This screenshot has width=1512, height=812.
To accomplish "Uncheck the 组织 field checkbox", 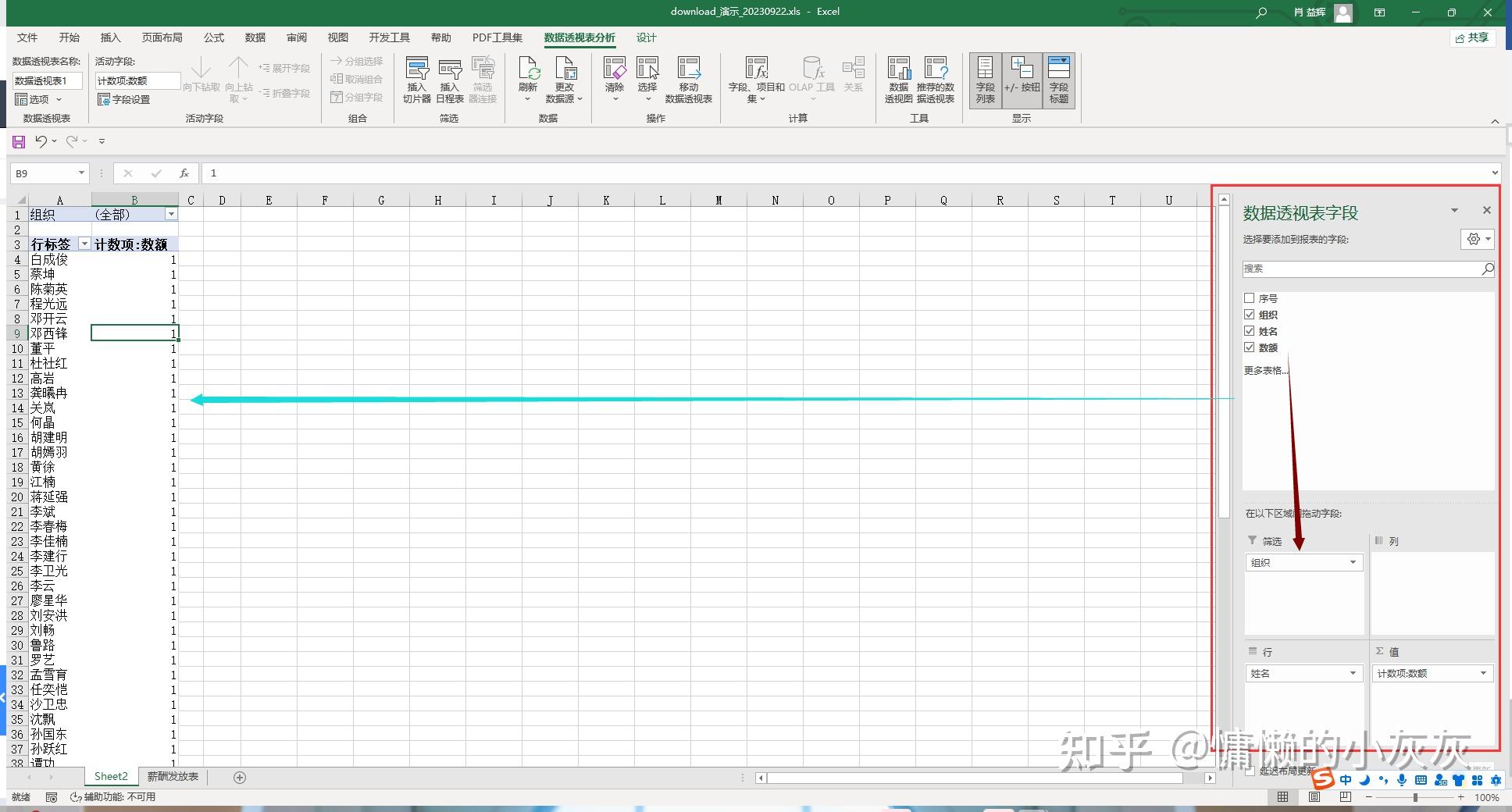I will click(1250, 314).
